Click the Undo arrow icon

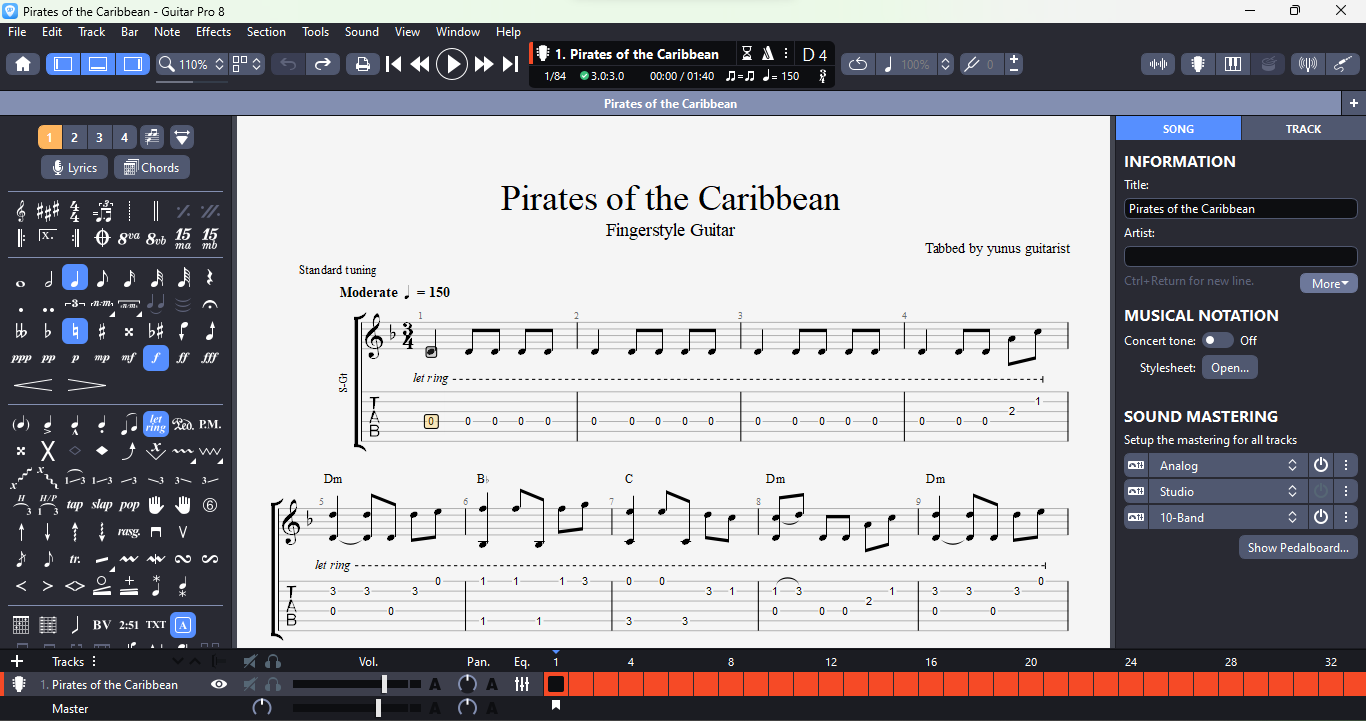click(288, 64)
